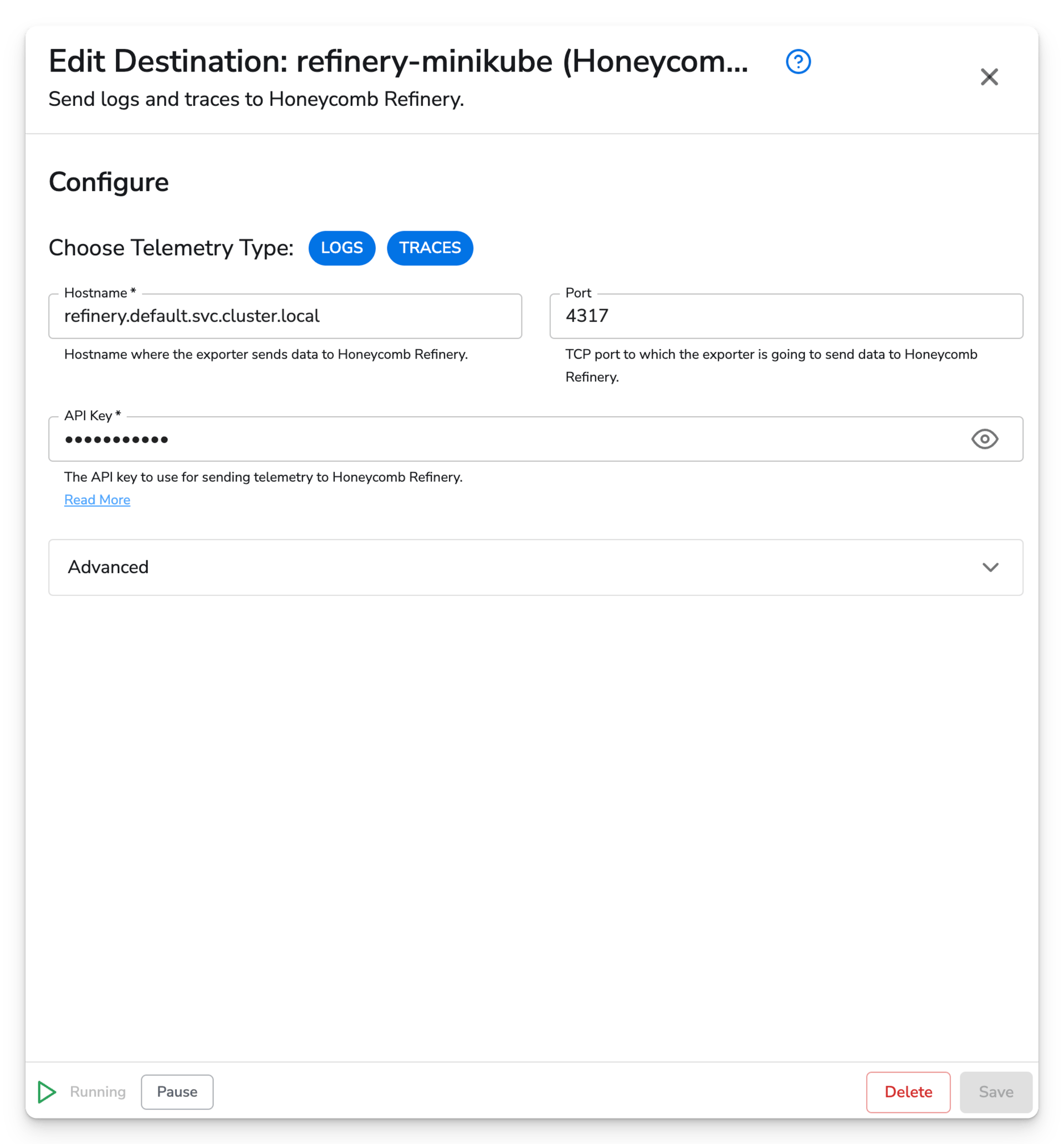Delete the refinery-minikube destination
This screenshot has width=1064, height=1144.
(908, 1092)
